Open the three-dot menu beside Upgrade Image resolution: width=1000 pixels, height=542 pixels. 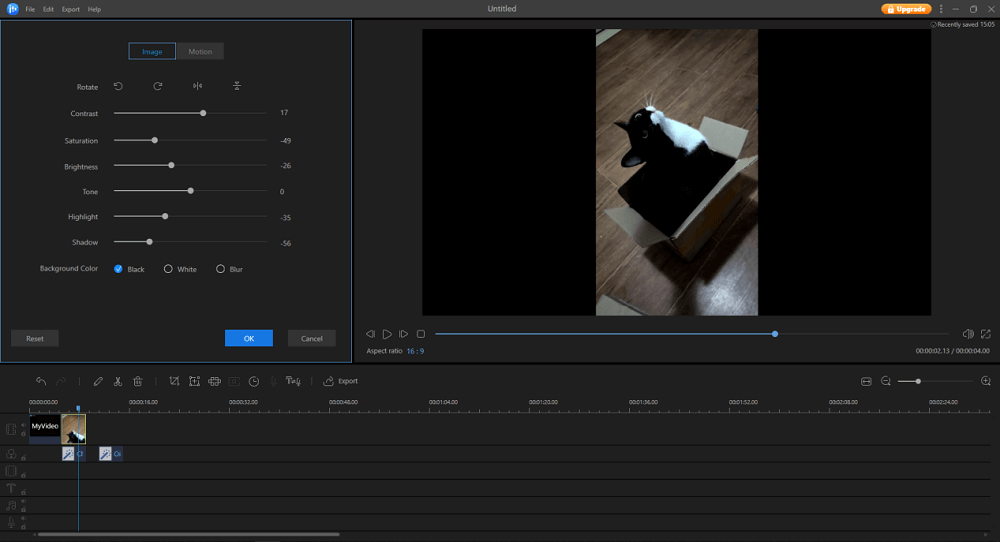(941, 9)
